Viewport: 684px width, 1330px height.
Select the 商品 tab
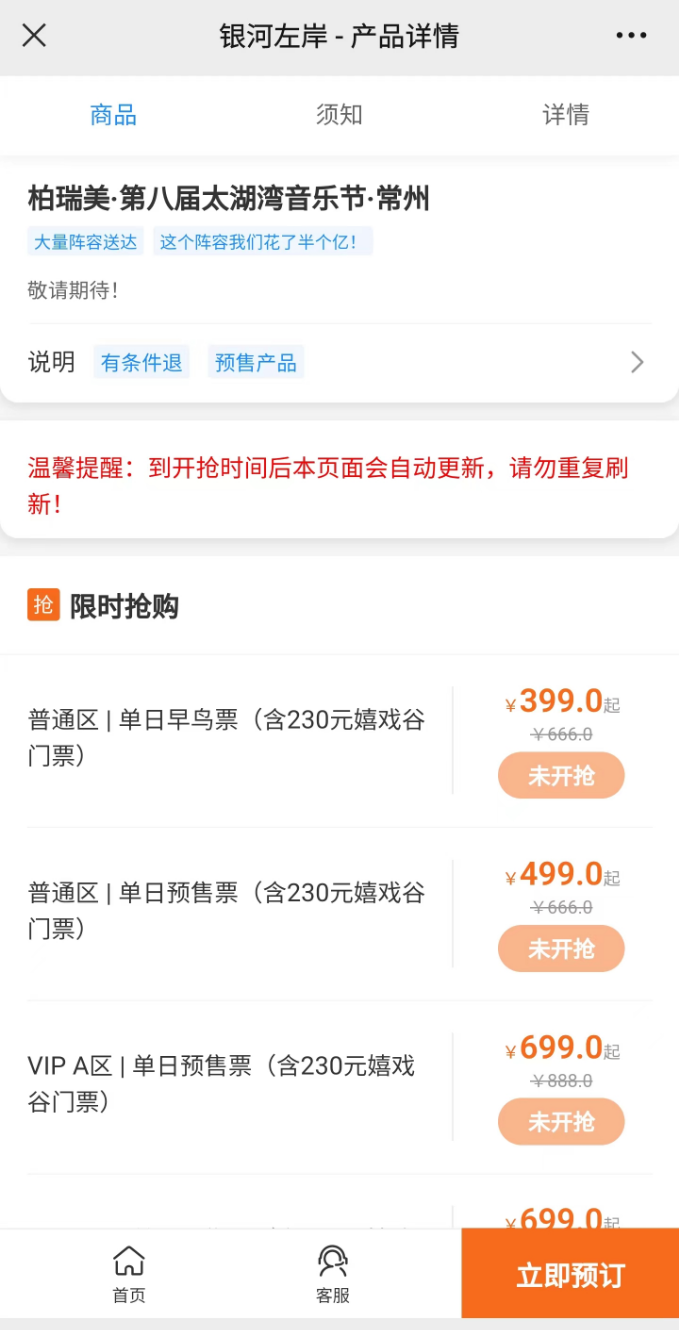[113, 115]
